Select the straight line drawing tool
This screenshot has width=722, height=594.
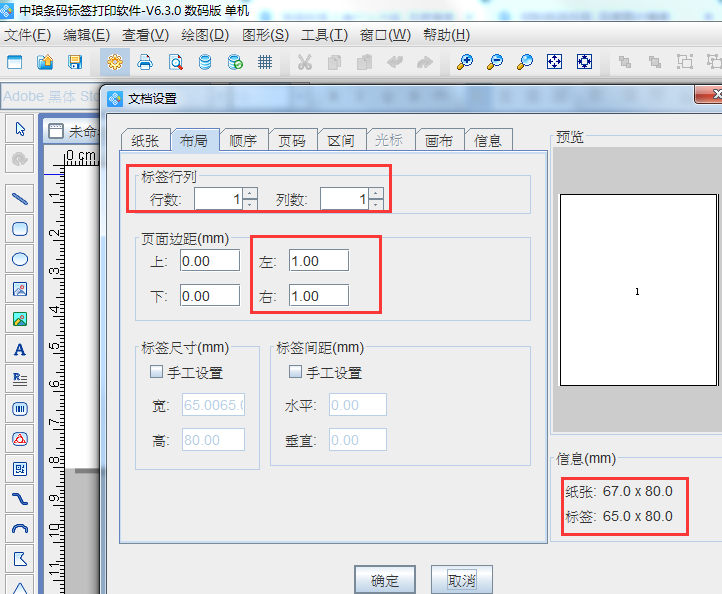(19, 199)
